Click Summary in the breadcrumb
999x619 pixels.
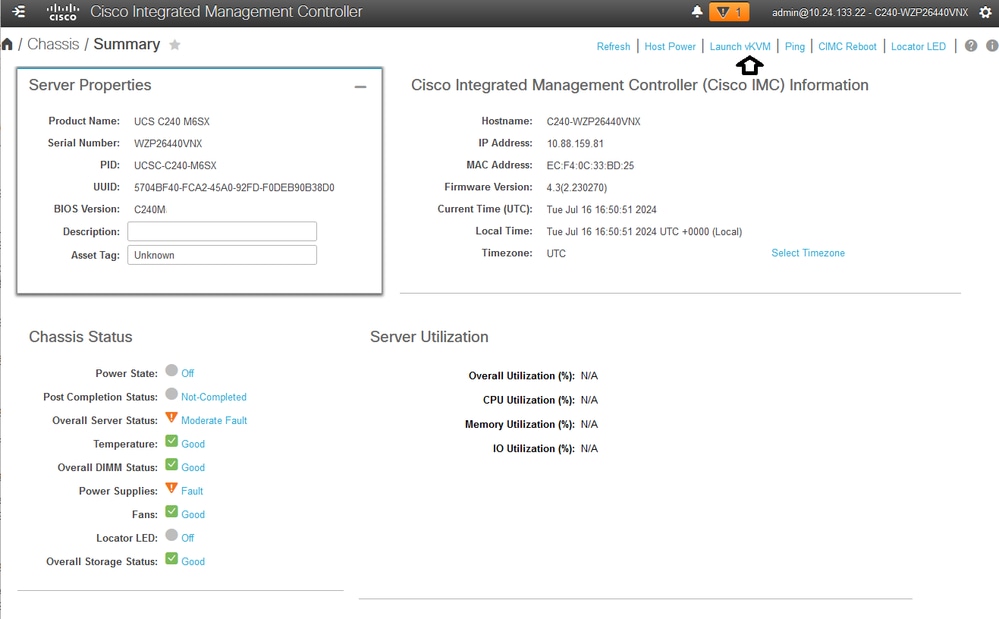coord(127,44)
